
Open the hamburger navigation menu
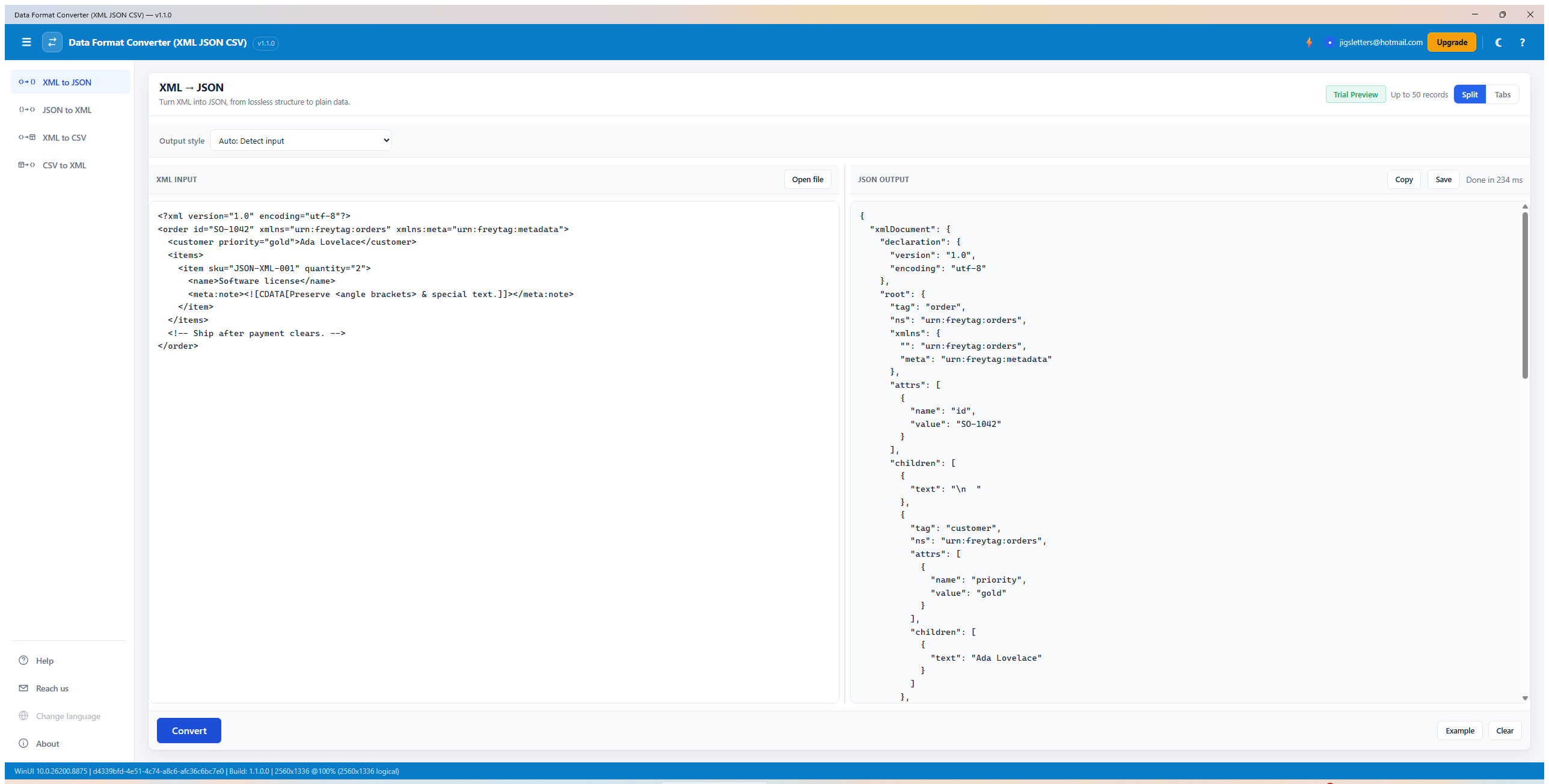tap(26, 42)
